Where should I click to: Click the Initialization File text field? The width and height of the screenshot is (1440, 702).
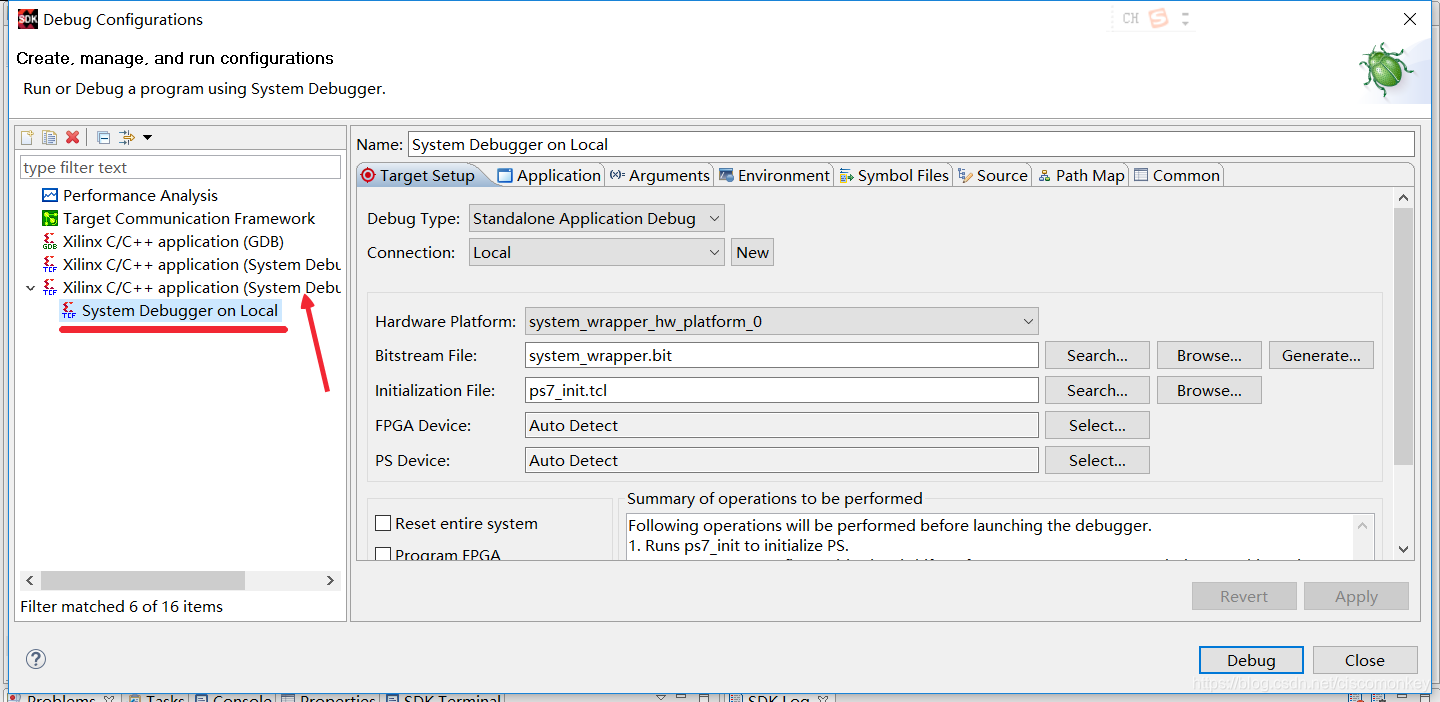click(782, 390)
